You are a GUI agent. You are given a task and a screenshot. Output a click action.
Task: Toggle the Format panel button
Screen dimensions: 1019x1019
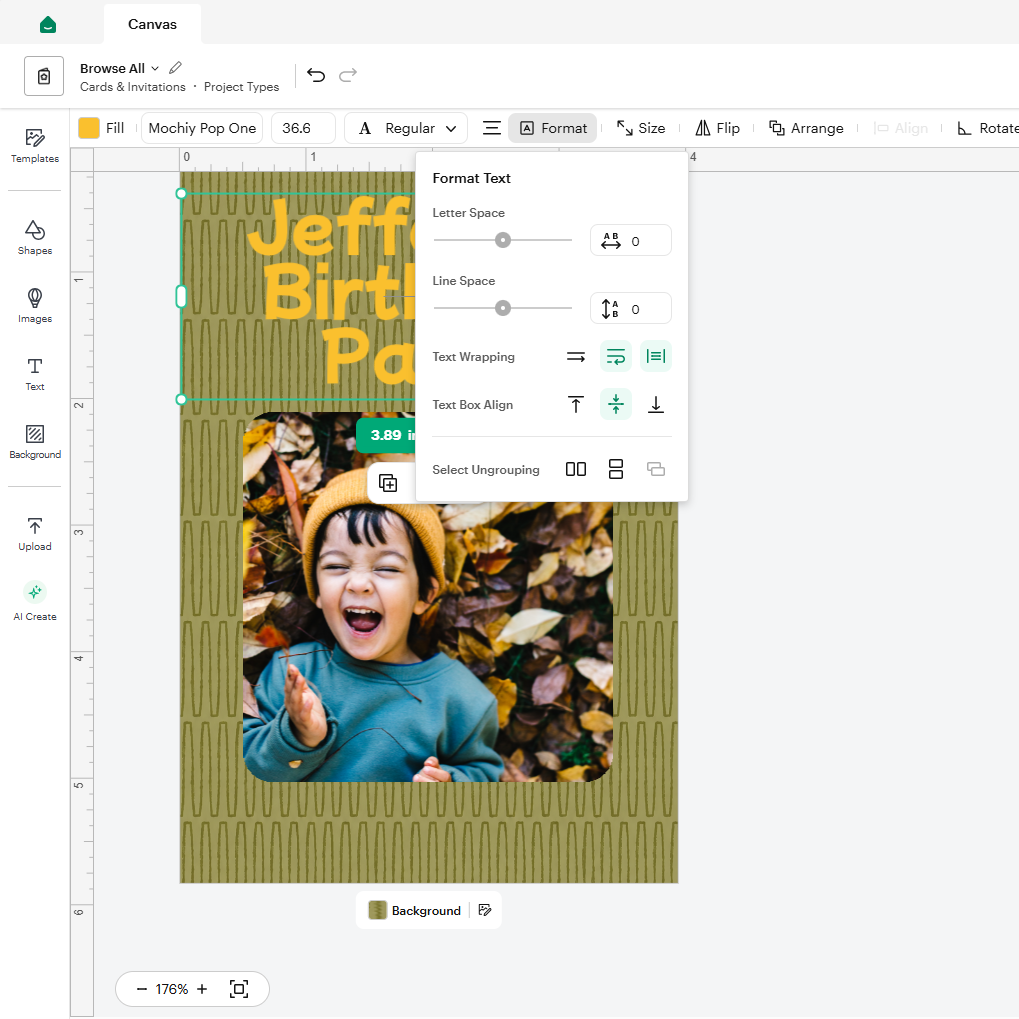tap(553, 128)
